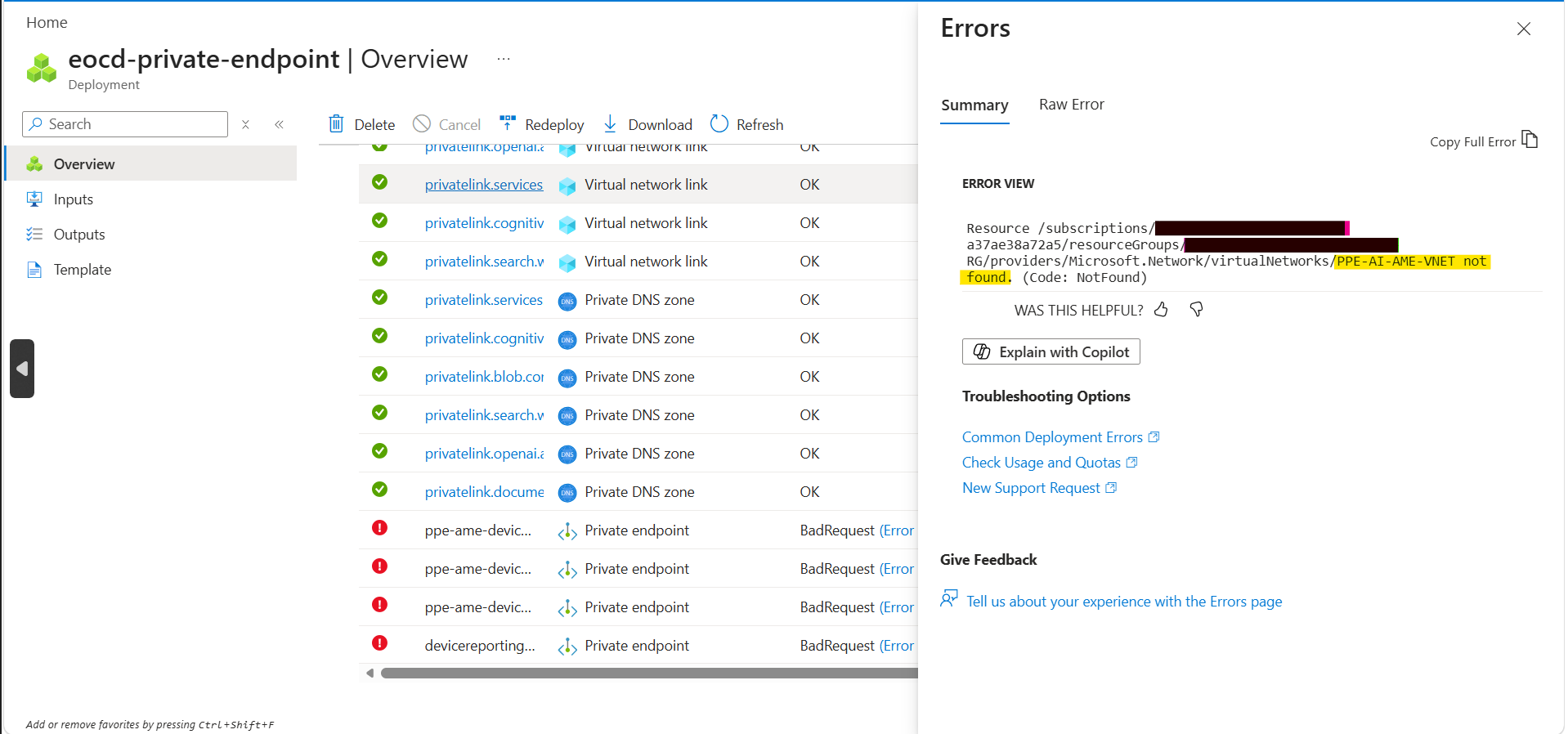This screenshot has width=1568, height=734.
Task: Click the ERROR VIEW heading
Action: [998, 184]
